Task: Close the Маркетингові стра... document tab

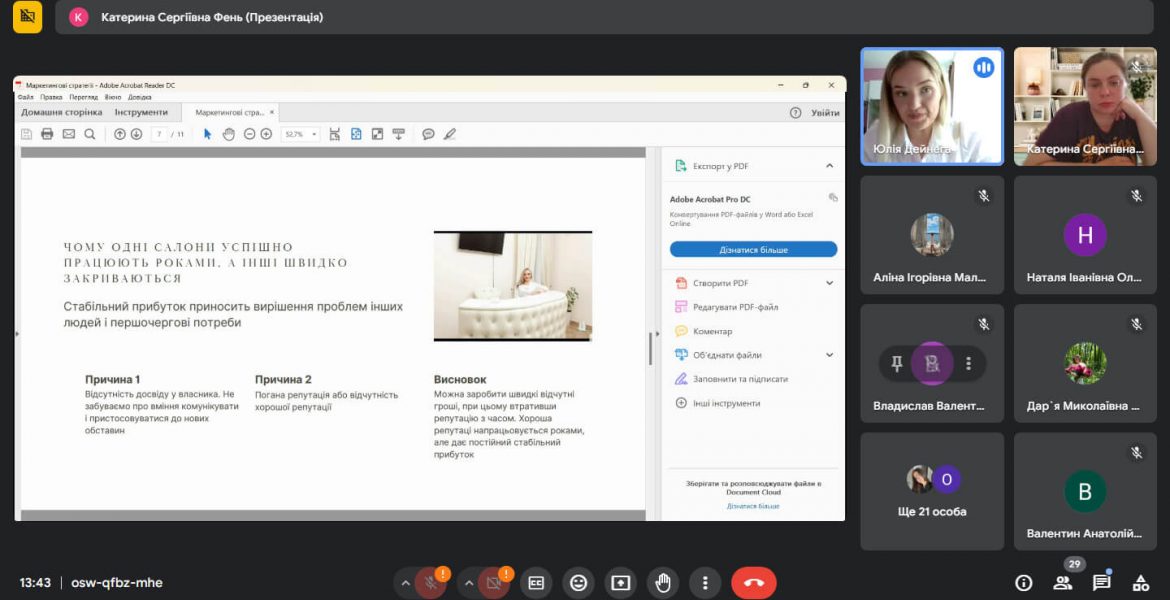Action: [x=272, y=113]
